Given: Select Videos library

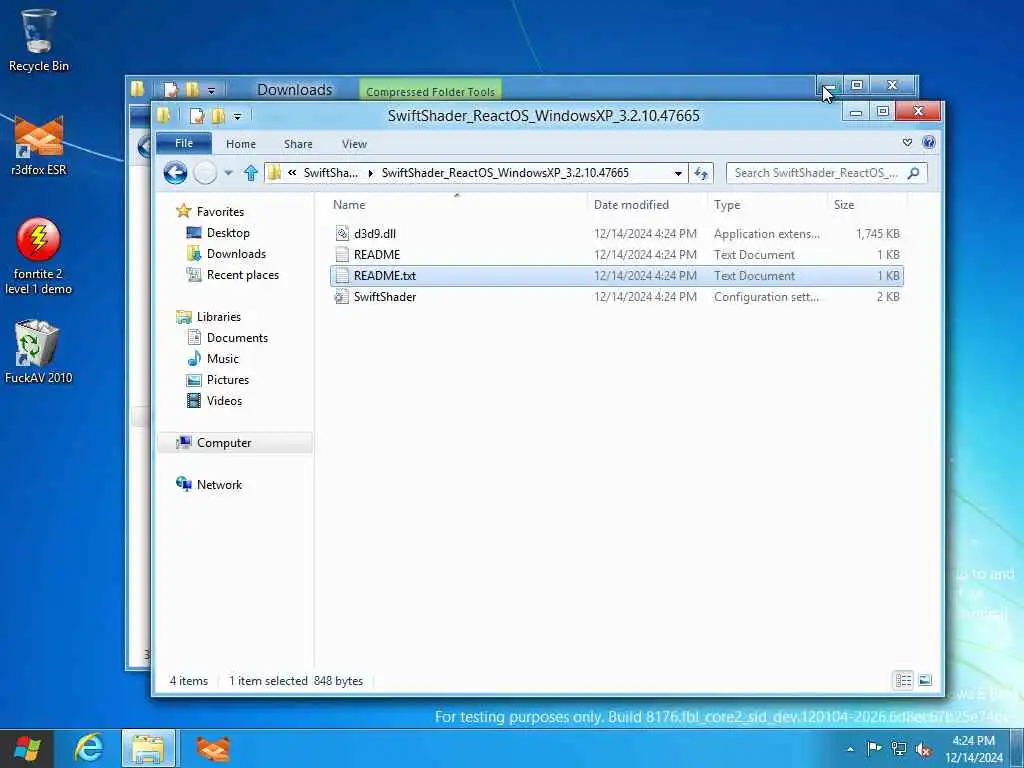Looking at the screenshot, I should tap(224, 401).
